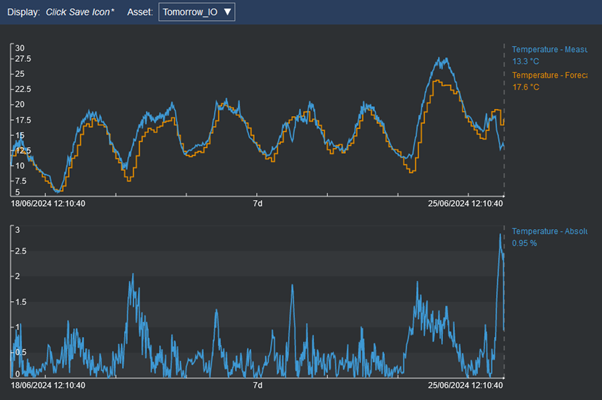Viewport: 602px width, 400px height.
Task: Click the tallest error spike in bottom chart
Action: point(500,235)
